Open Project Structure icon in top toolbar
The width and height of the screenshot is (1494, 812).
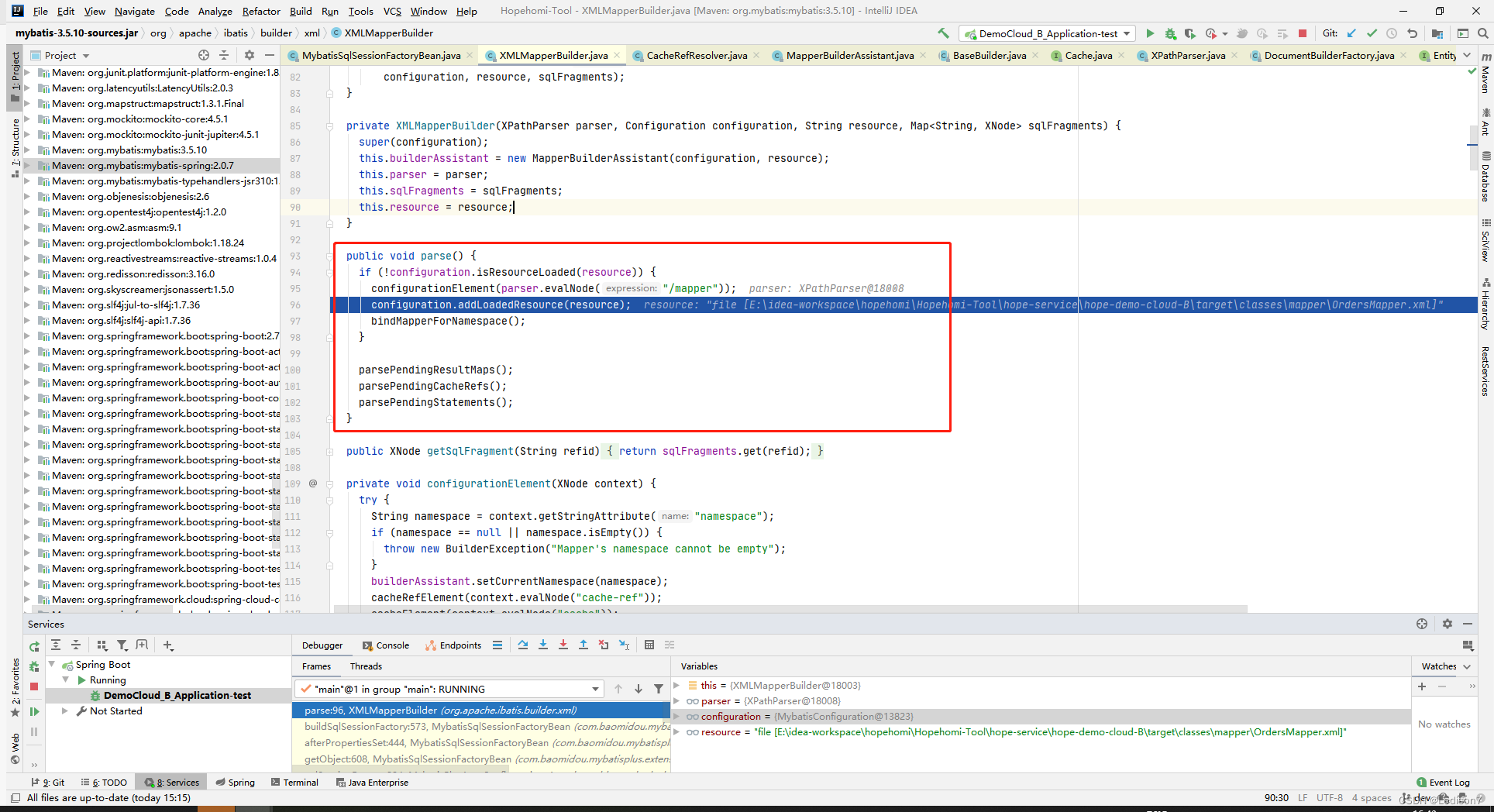coord(1437,33)
